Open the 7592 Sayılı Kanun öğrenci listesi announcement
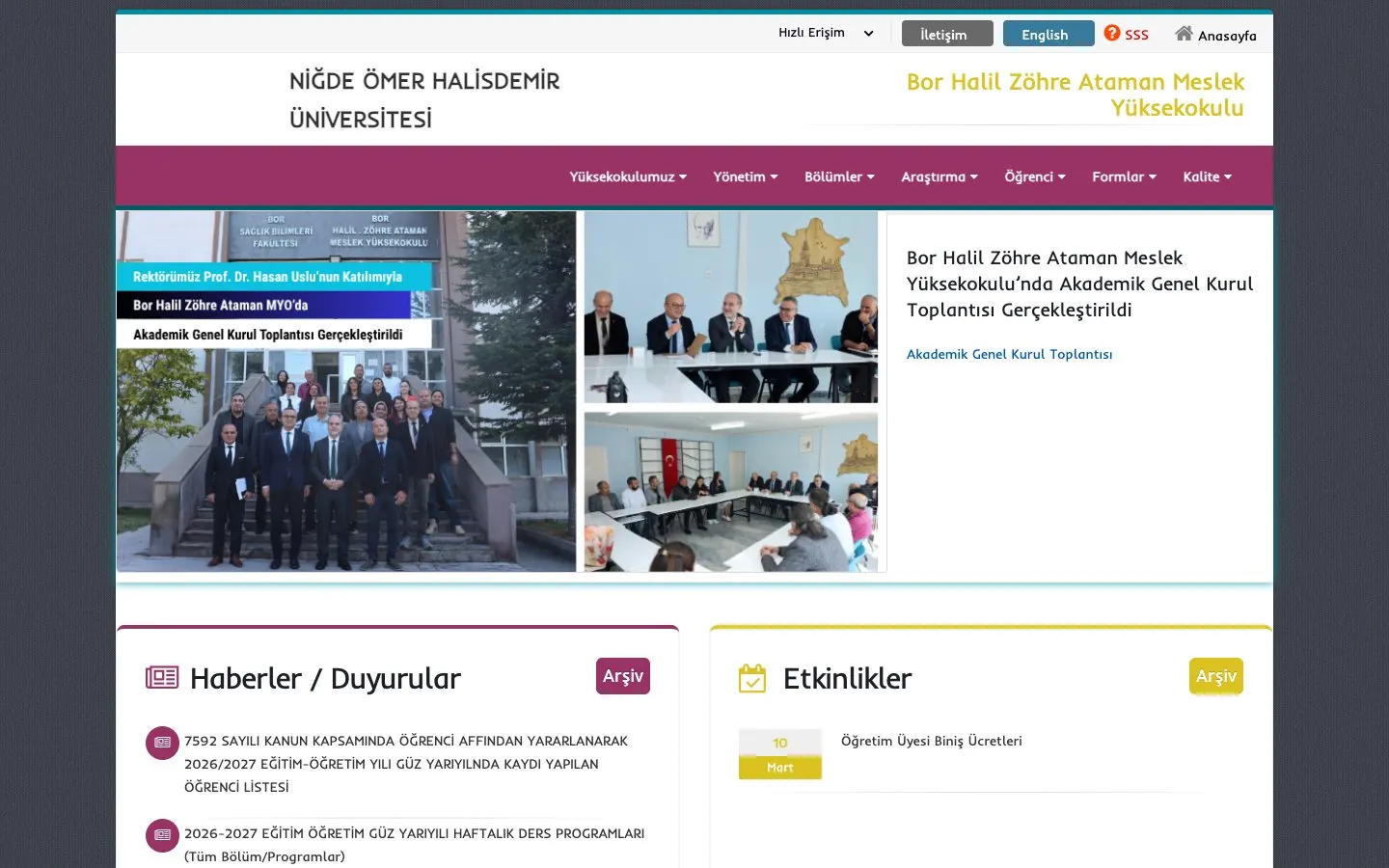Screen dimensions: 1389x868 406,764
